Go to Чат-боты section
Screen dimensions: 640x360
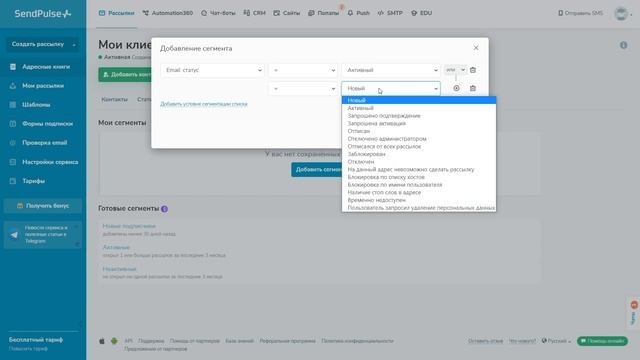218,13
